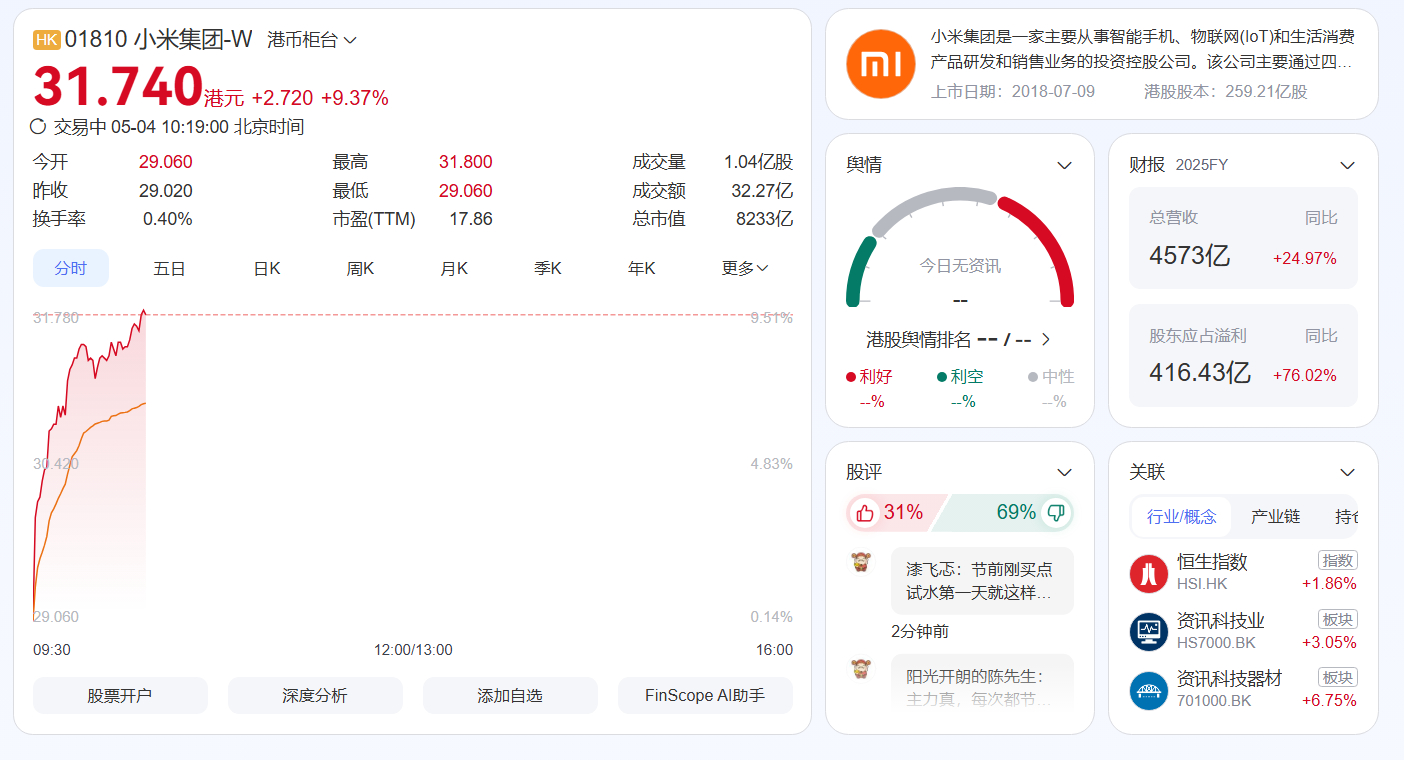Screen dimensions: 1404x760
Task: Open 港股舆情排名 arrow
Action: point(1046,339)
